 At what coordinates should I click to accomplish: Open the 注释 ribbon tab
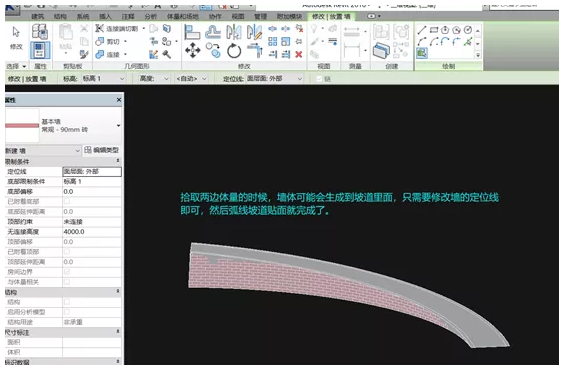coord(128,17)
